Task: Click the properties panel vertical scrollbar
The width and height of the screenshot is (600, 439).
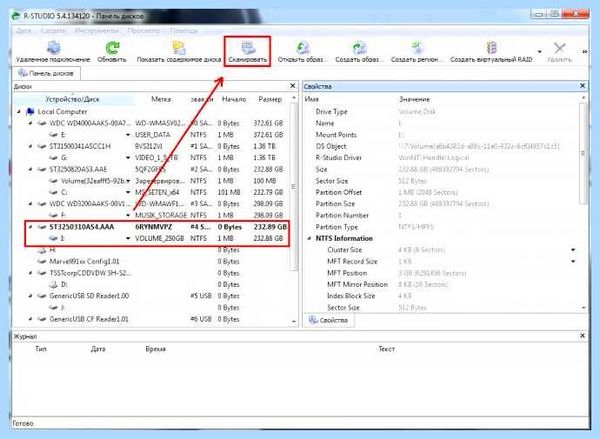Action: 583,153
